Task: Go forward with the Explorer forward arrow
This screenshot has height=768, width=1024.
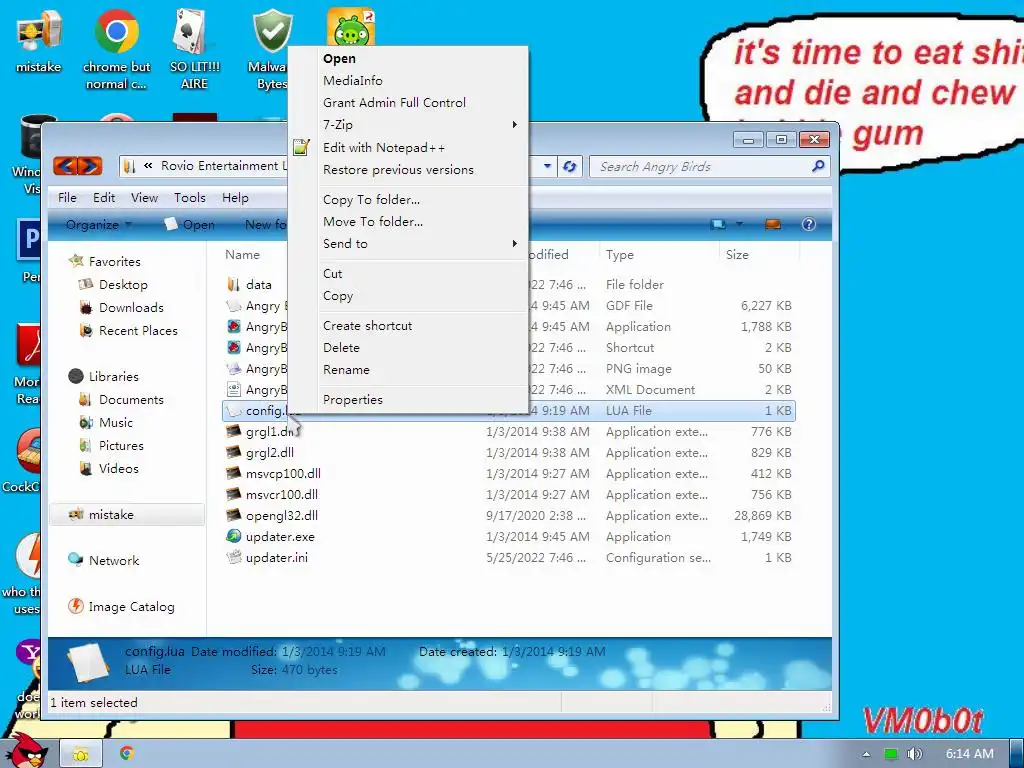Action: pyautogui.click(x=90, y=166)
